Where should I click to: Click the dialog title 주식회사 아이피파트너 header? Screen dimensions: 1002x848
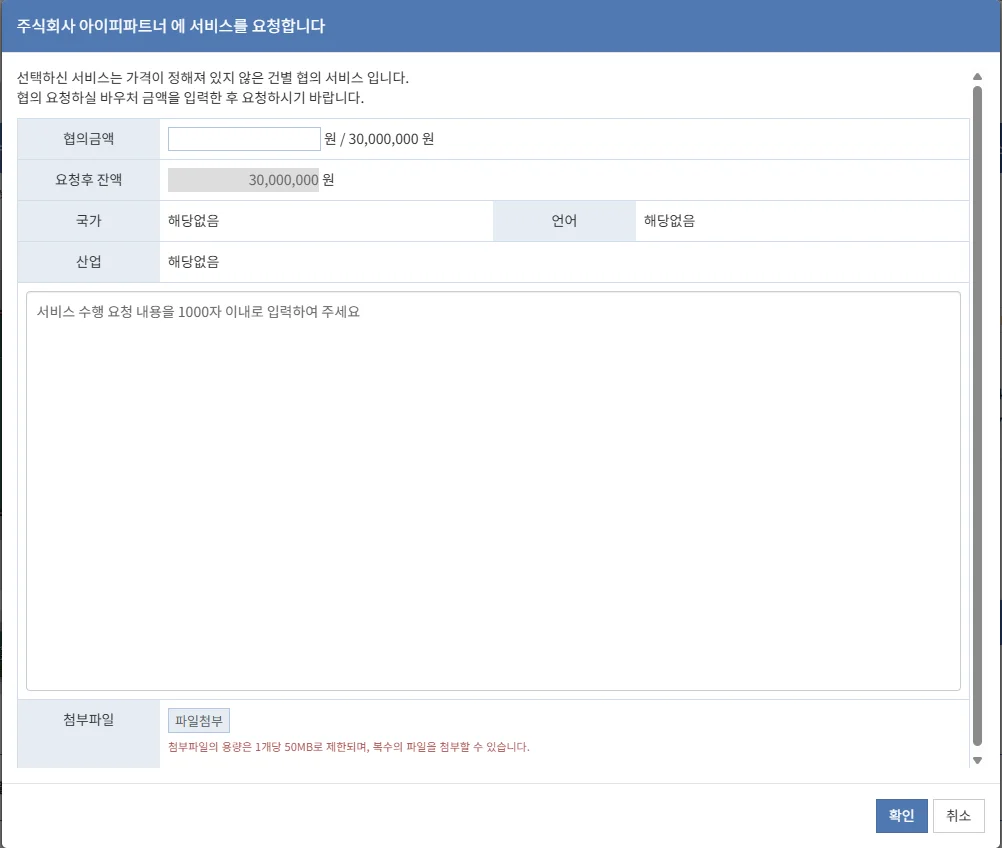[x=171, y=26]
